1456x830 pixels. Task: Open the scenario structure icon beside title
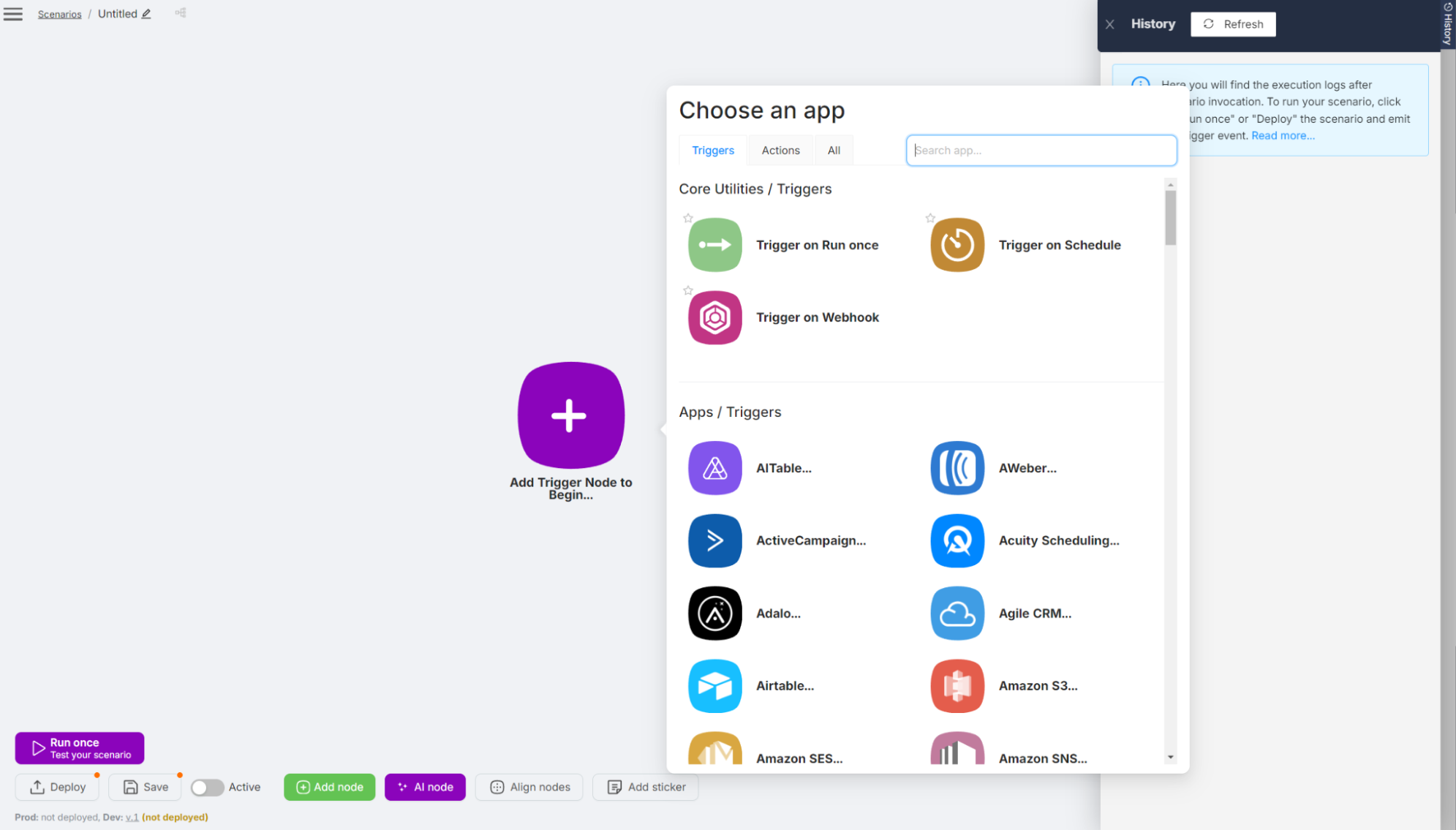181,13
